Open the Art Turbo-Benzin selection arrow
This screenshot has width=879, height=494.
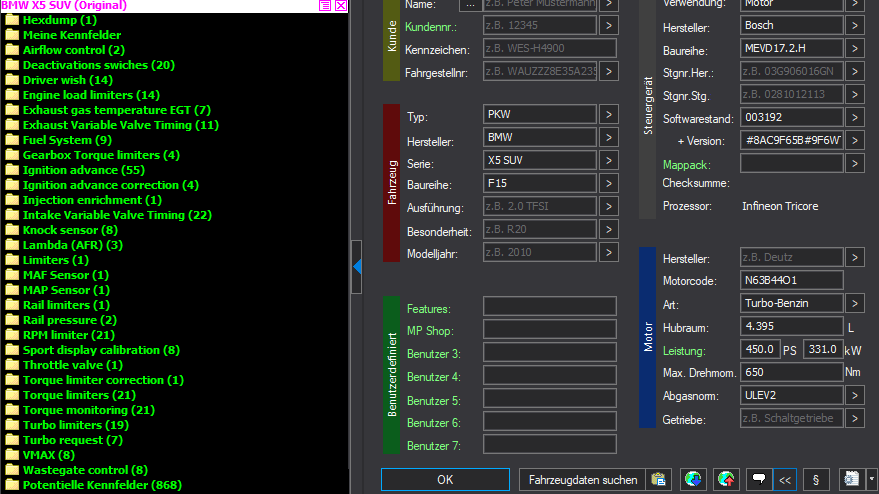854,303
